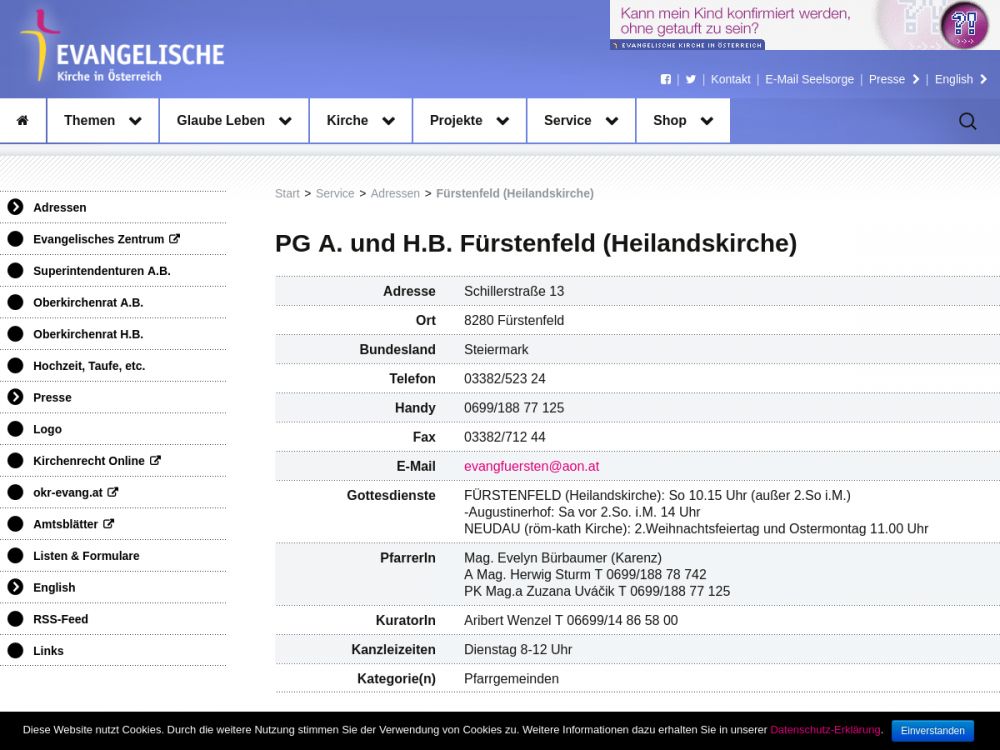Expand the Projekte dropdown menu
This screenshot has width=1000, height=750.
[x=469, y=121]
